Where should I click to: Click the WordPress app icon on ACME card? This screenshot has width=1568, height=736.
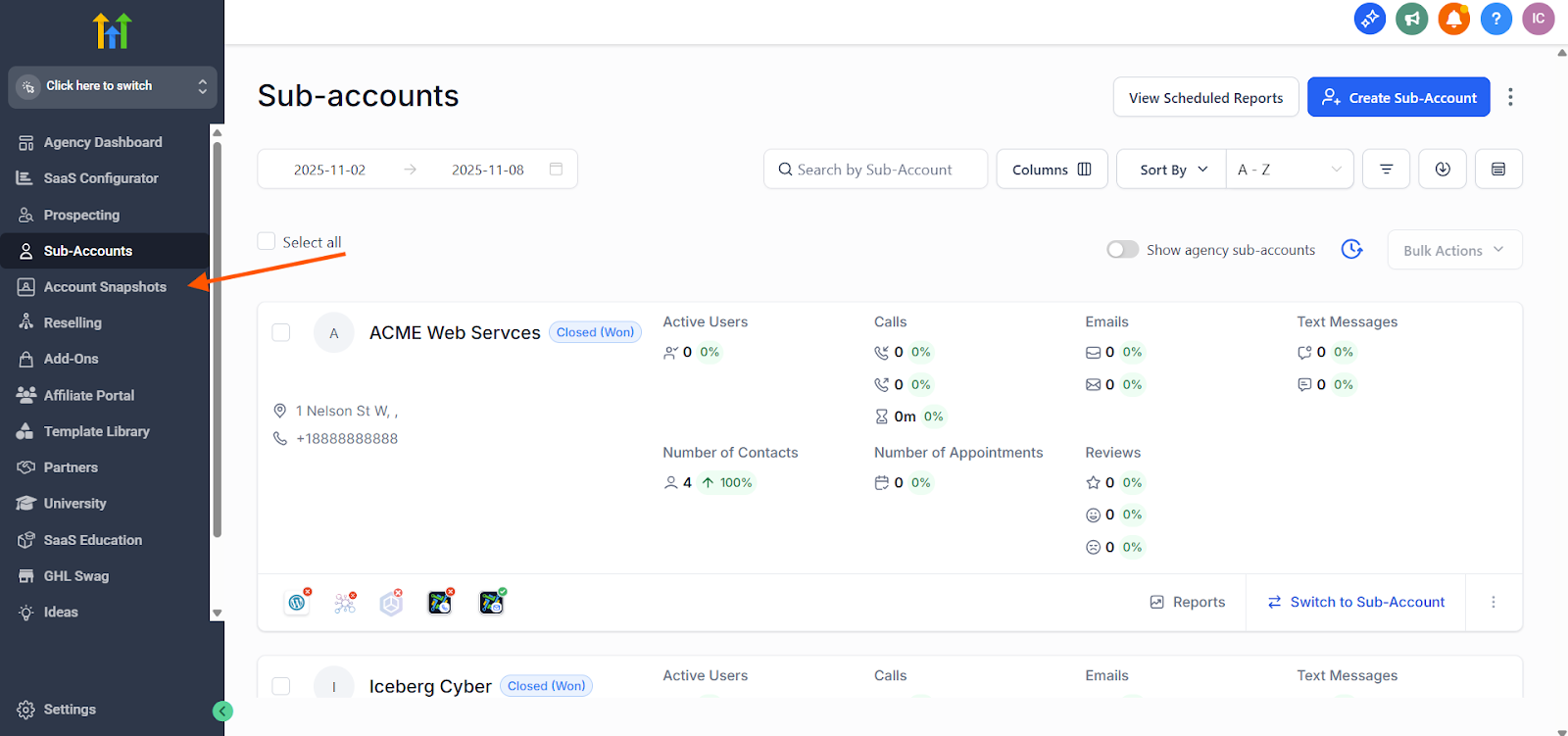coord(297,603)
